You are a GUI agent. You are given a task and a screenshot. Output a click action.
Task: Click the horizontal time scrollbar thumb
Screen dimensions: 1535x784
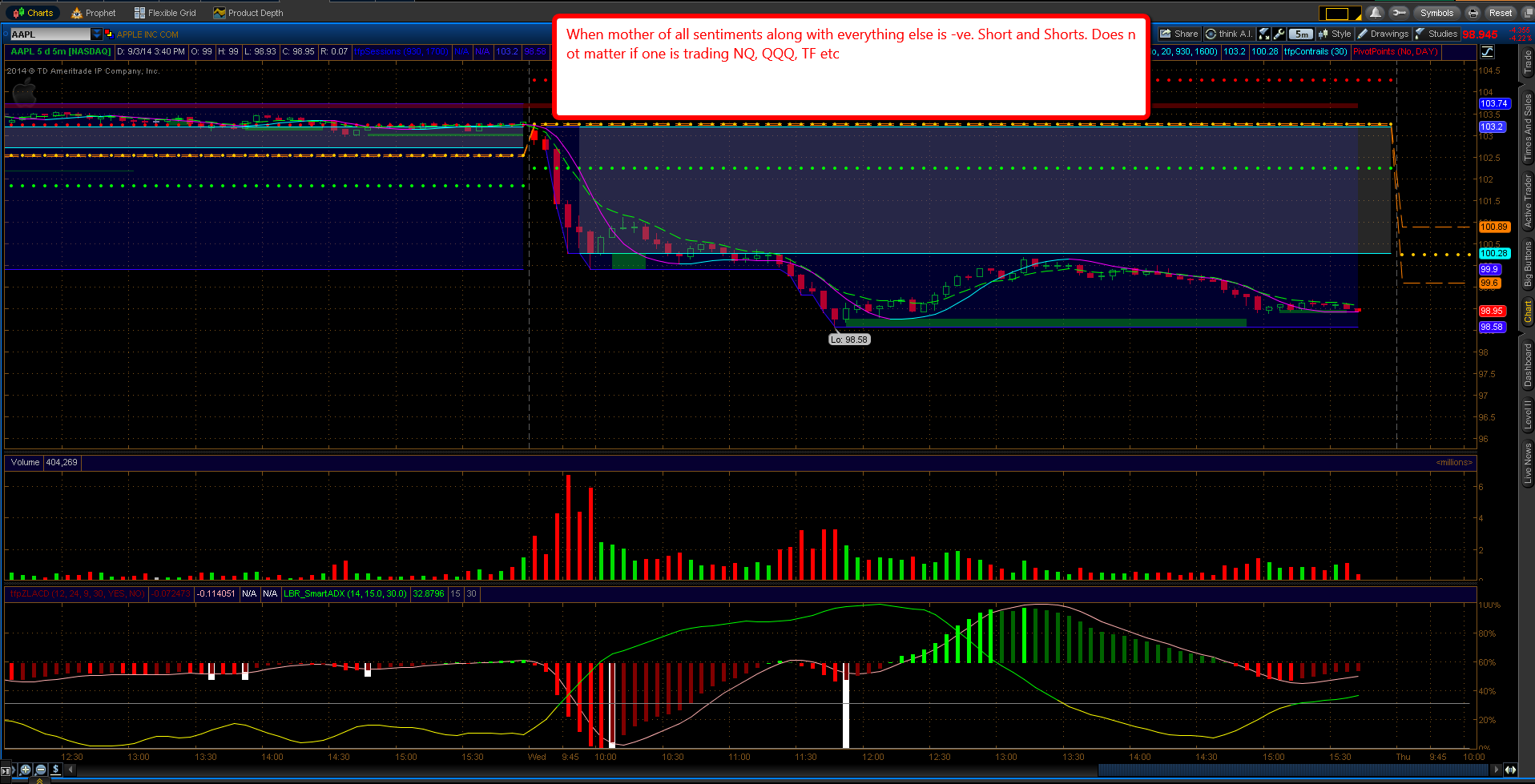point(1292,770)
